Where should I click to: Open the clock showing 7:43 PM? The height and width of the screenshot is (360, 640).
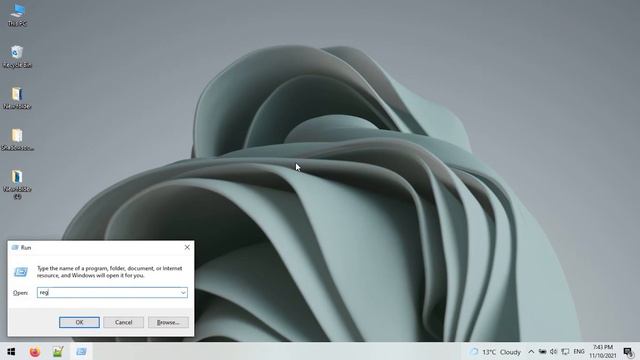[x=602, y=351]
